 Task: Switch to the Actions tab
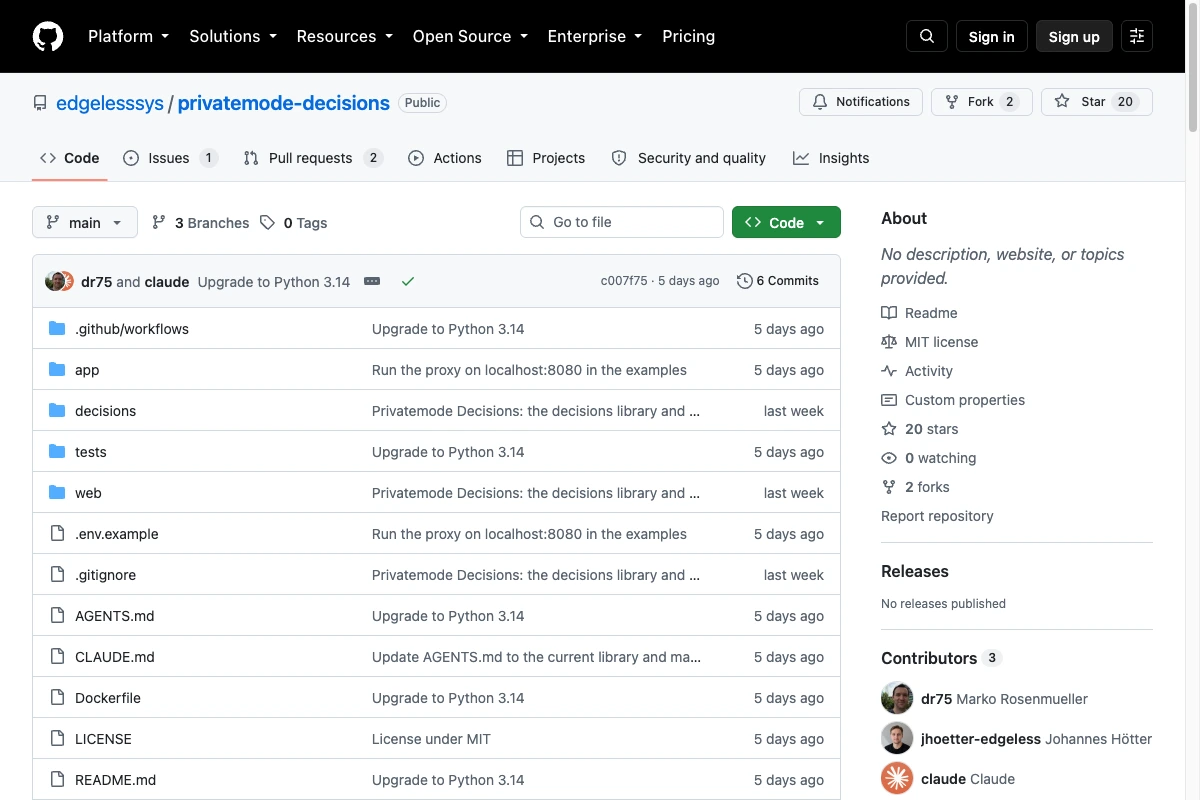coord(445,158)
